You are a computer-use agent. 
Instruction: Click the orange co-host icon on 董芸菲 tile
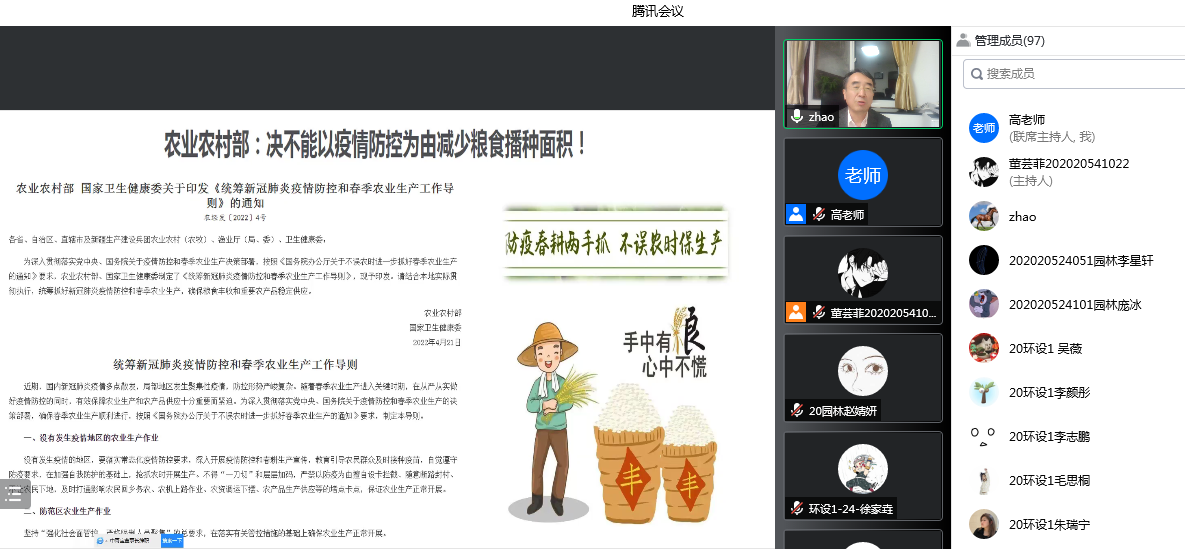[x=796, y=312]
